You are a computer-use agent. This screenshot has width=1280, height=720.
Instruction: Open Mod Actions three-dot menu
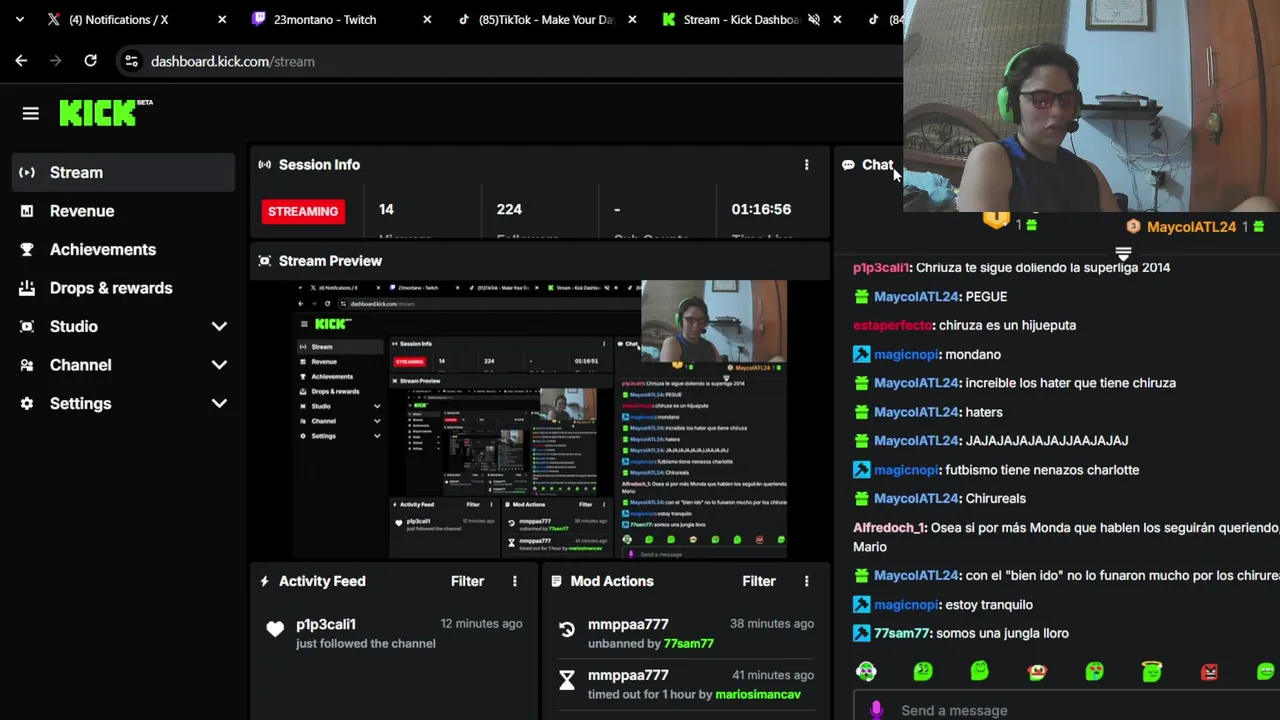[x=807, y=581]
